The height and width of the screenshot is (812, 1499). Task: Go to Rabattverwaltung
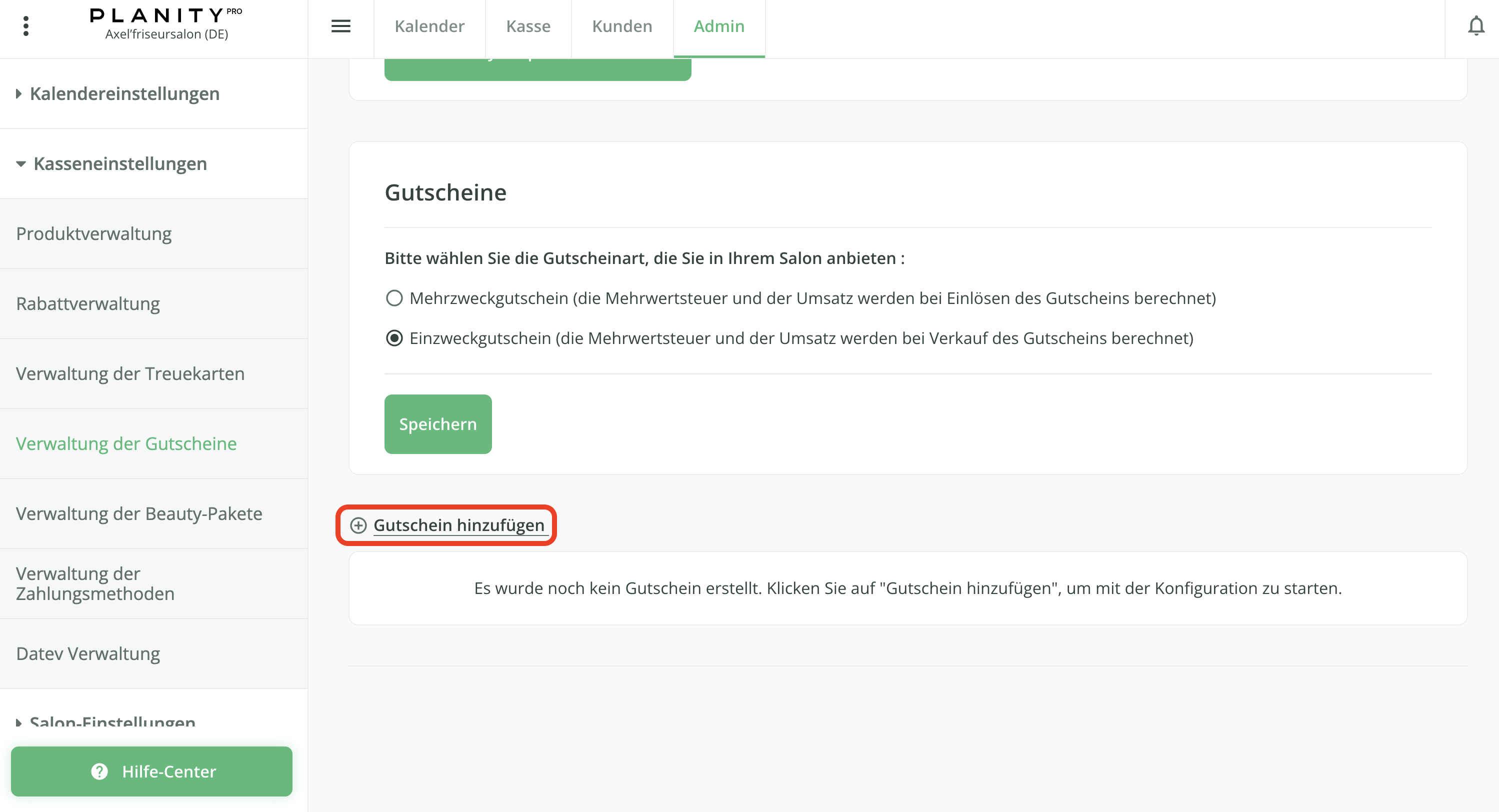coord(88,304)
